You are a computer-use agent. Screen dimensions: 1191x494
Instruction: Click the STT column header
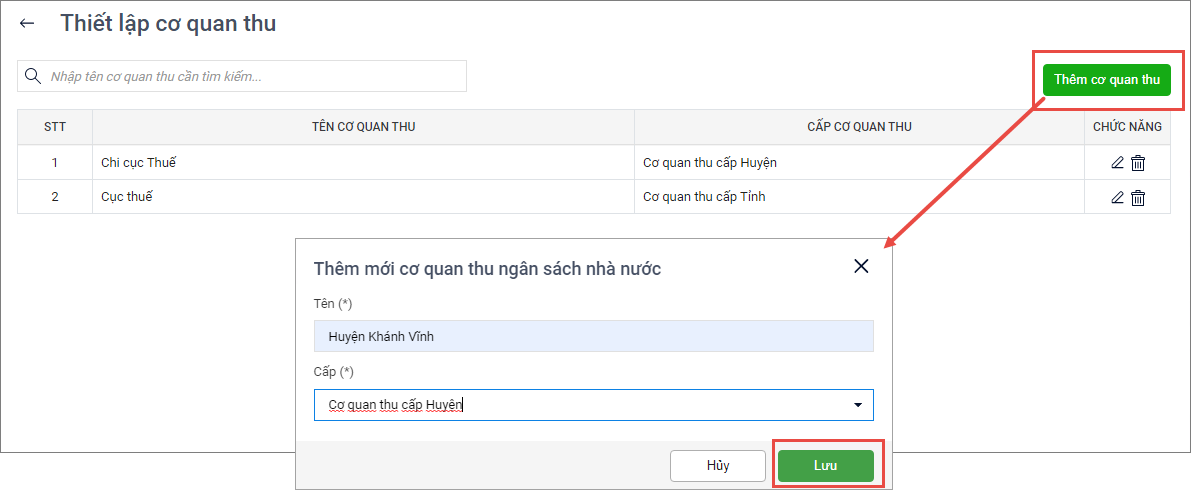(x=55, y=127)
